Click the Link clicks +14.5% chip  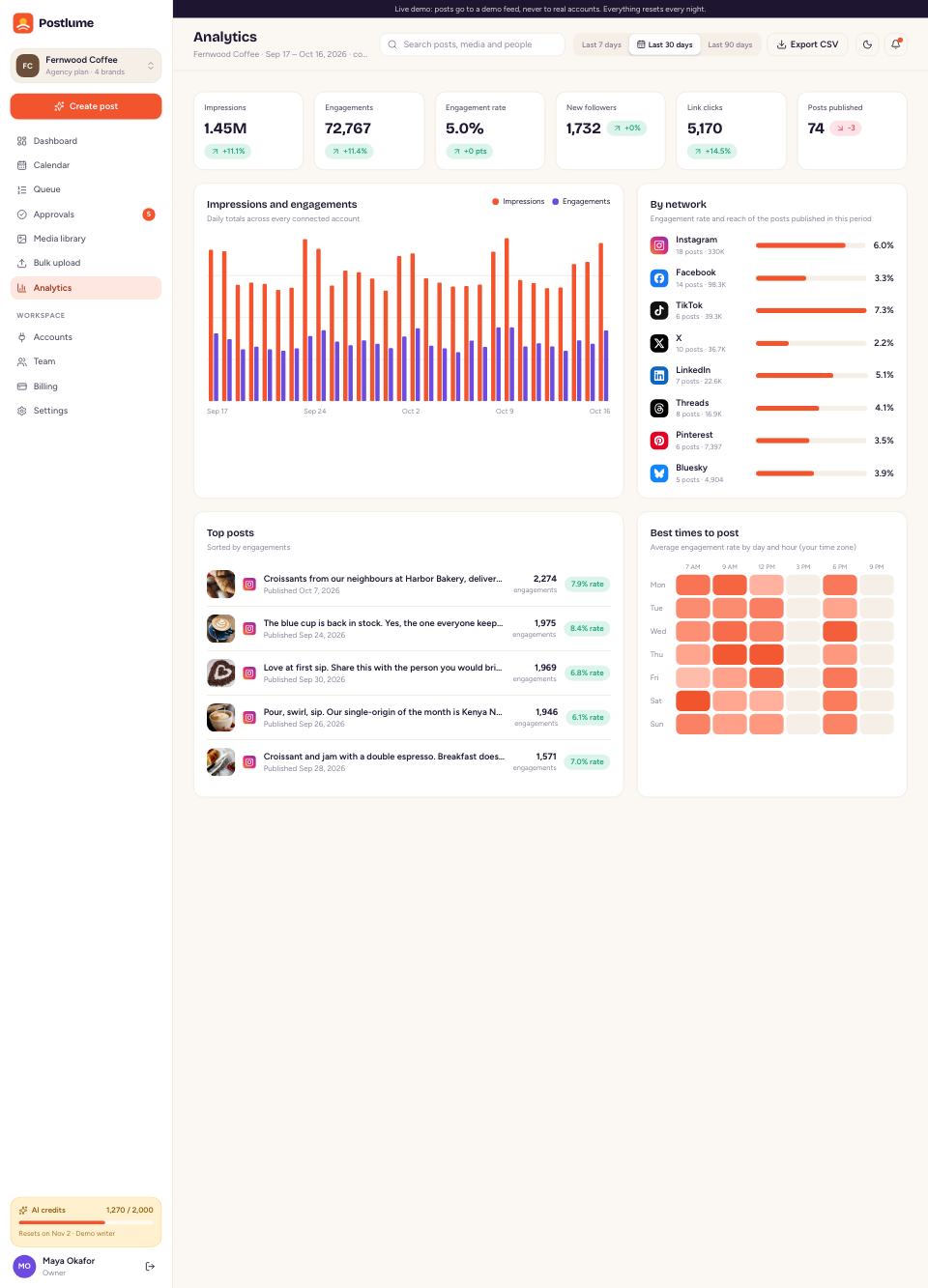(x=711, y=151)
